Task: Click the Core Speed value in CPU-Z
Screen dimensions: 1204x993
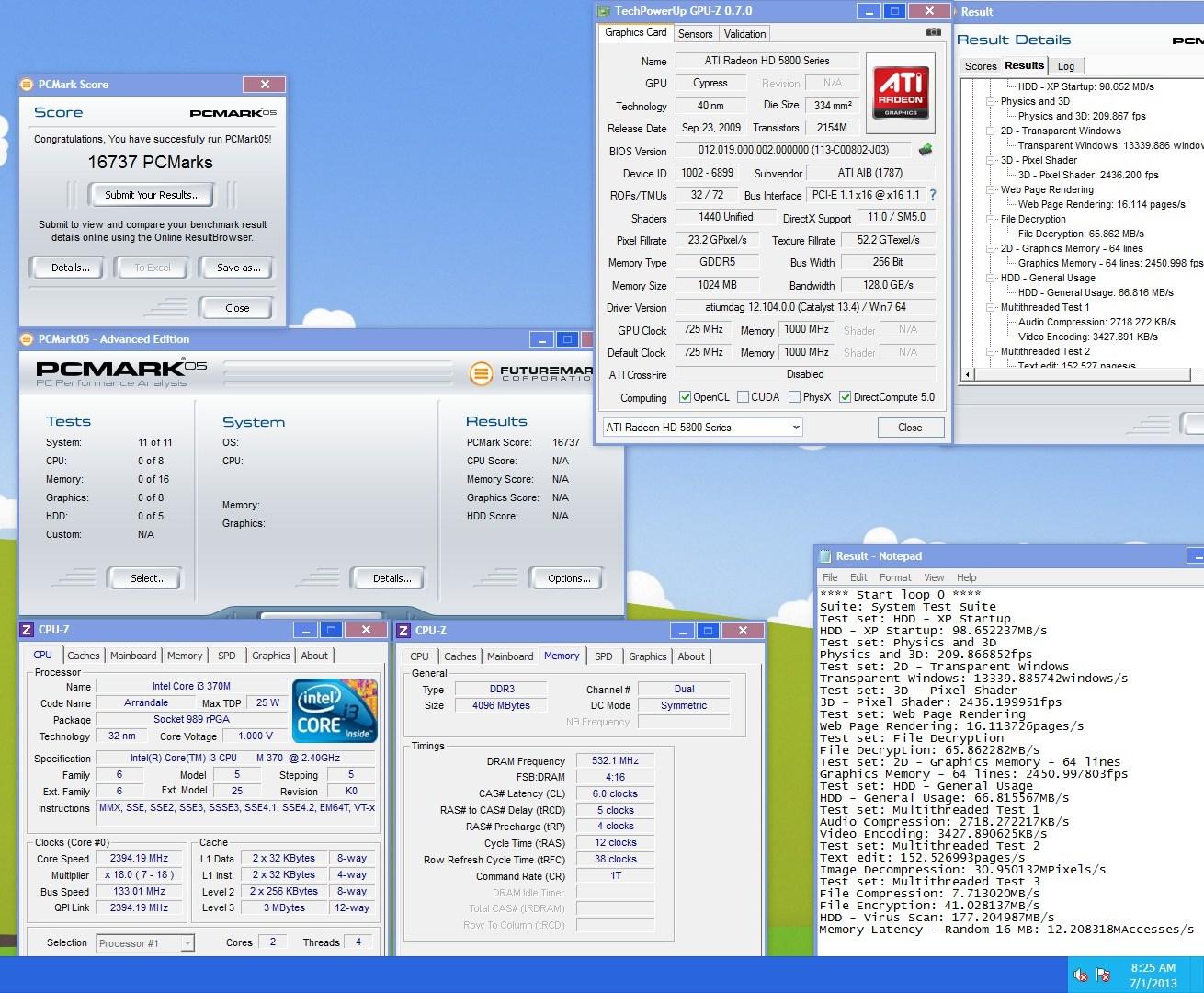Action: coord(139,859)
